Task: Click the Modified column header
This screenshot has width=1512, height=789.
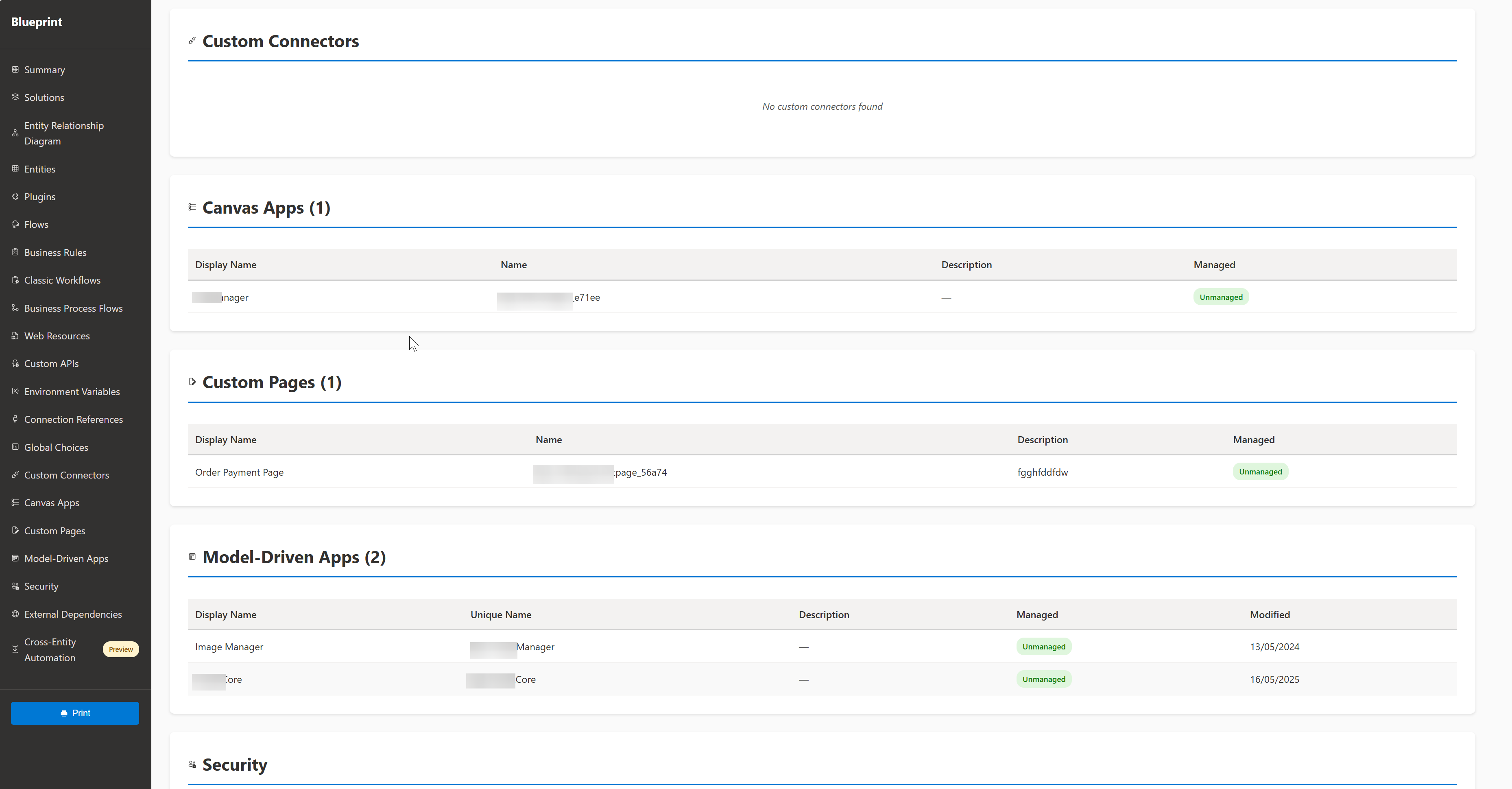Action: click(1270, 614)
